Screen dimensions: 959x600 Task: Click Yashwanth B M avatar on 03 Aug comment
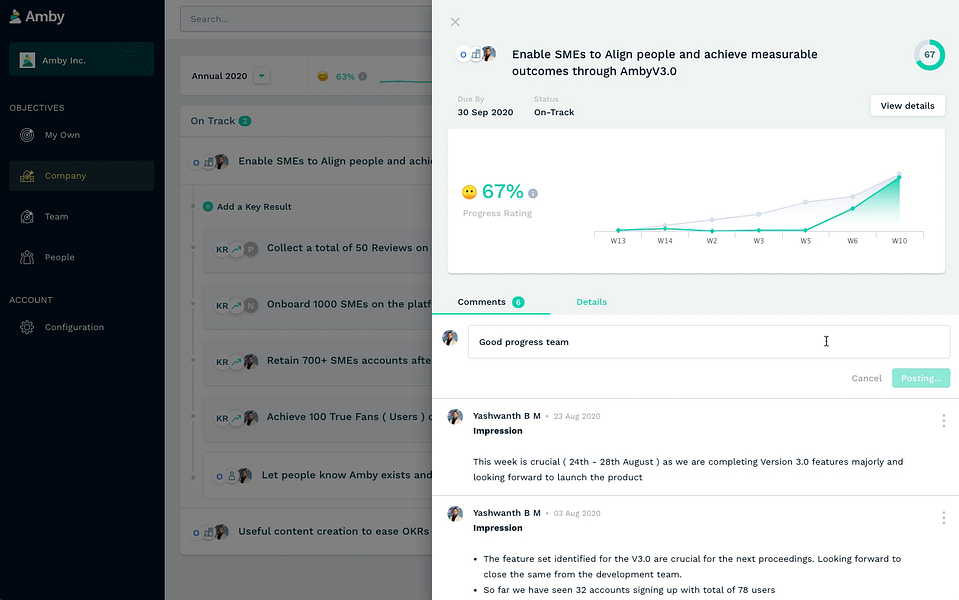coord(455,514)
